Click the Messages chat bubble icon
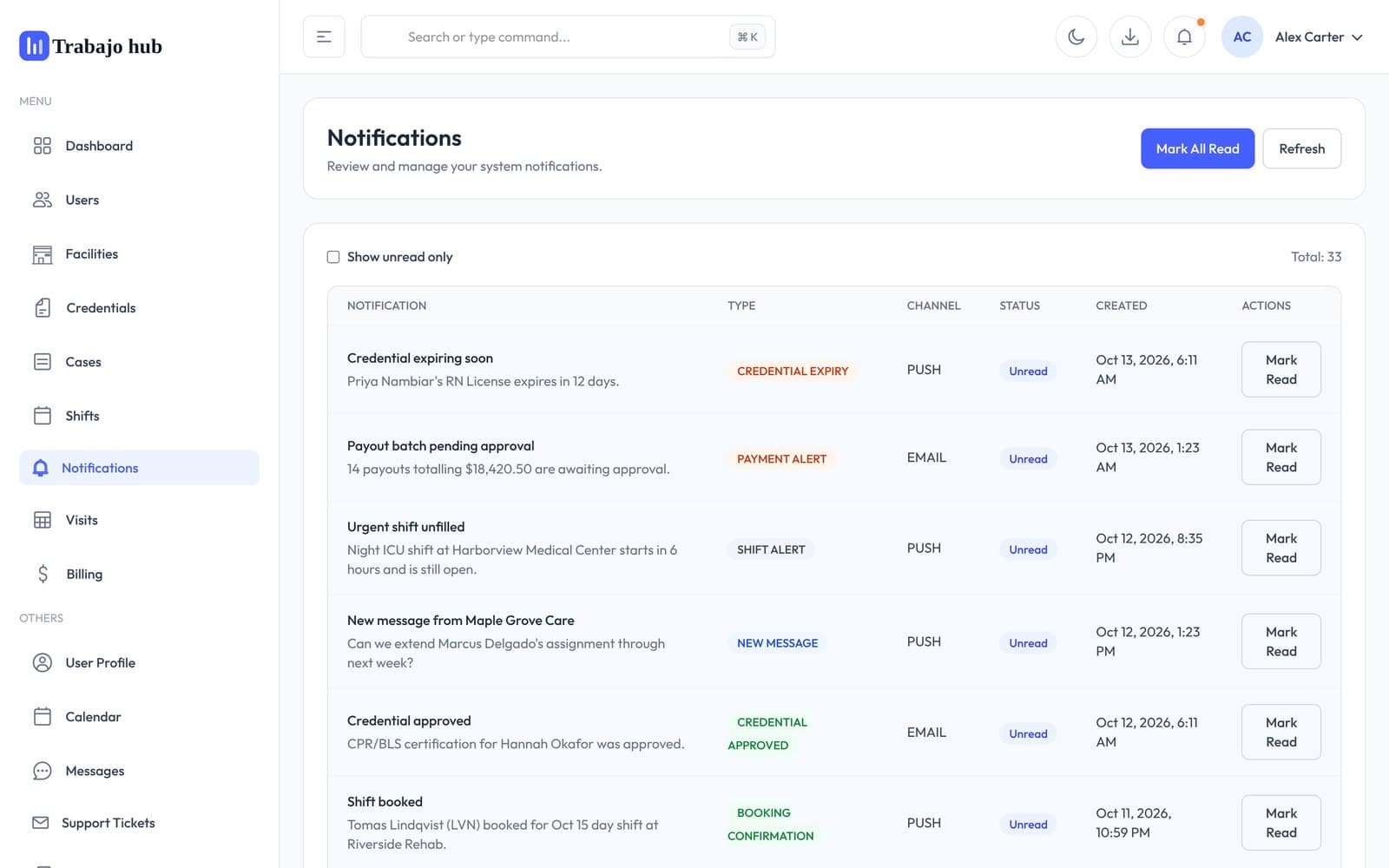 tap(42, 771)
